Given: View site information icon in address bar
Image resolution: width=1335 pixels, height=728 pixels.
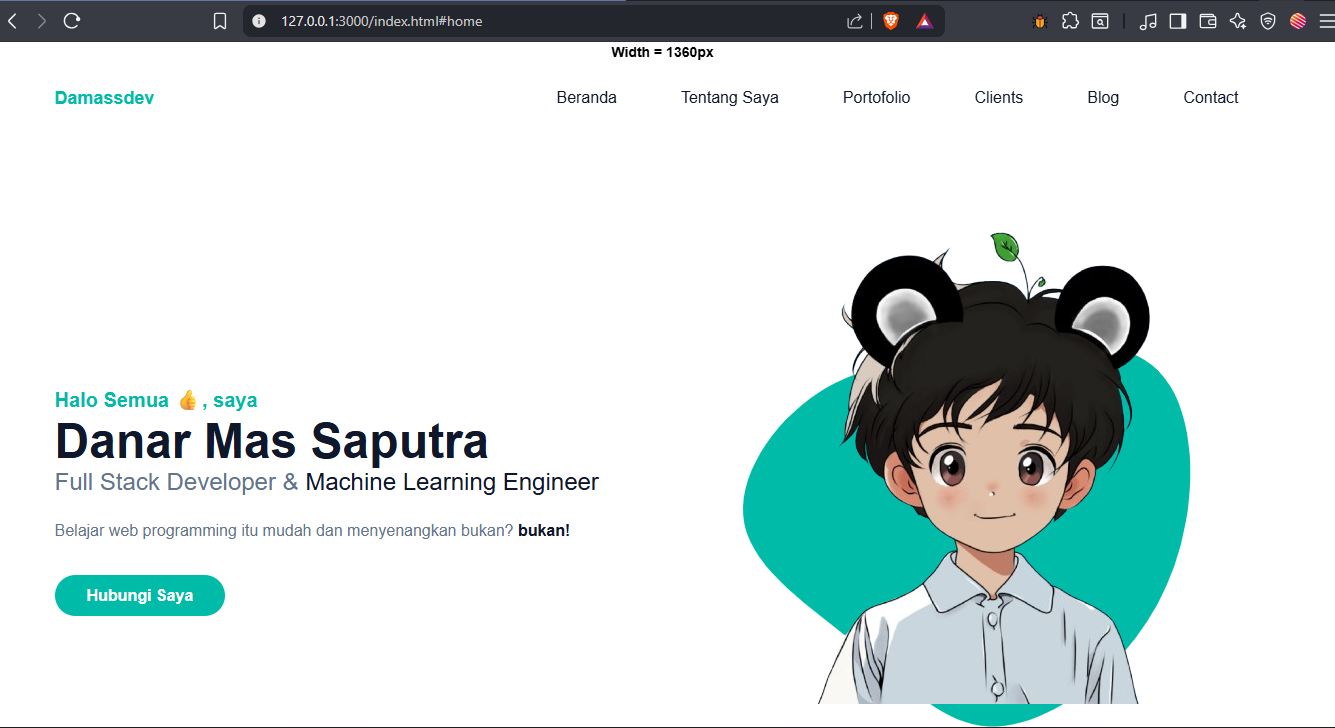Looking at the screenshot, I should coord(260,21).
